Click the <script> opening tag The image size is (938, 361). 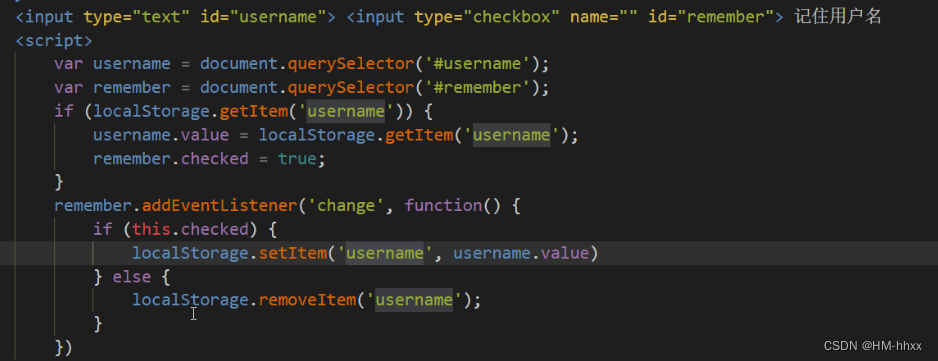(54, 41)
